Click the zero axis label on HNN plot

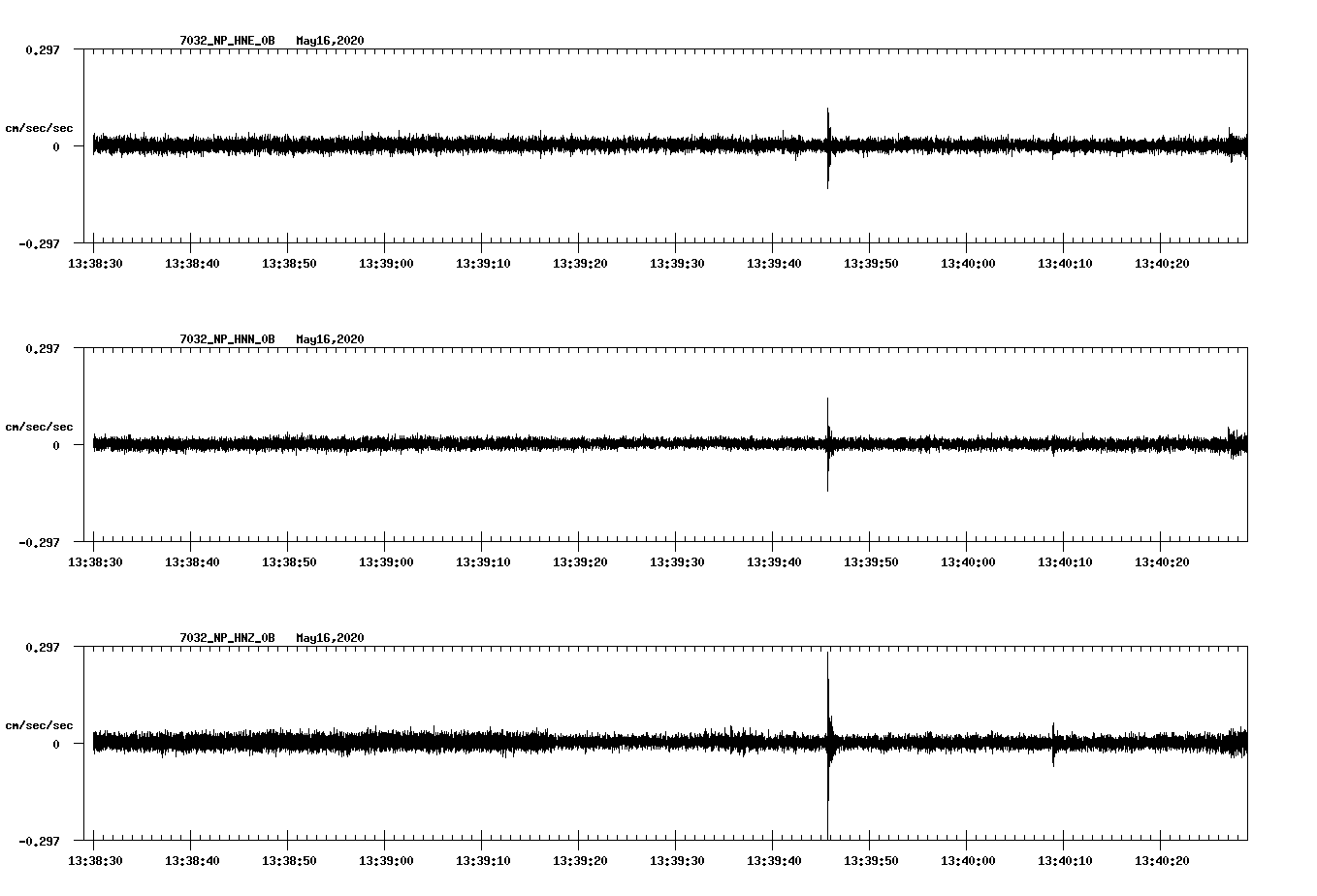(56, 445)
